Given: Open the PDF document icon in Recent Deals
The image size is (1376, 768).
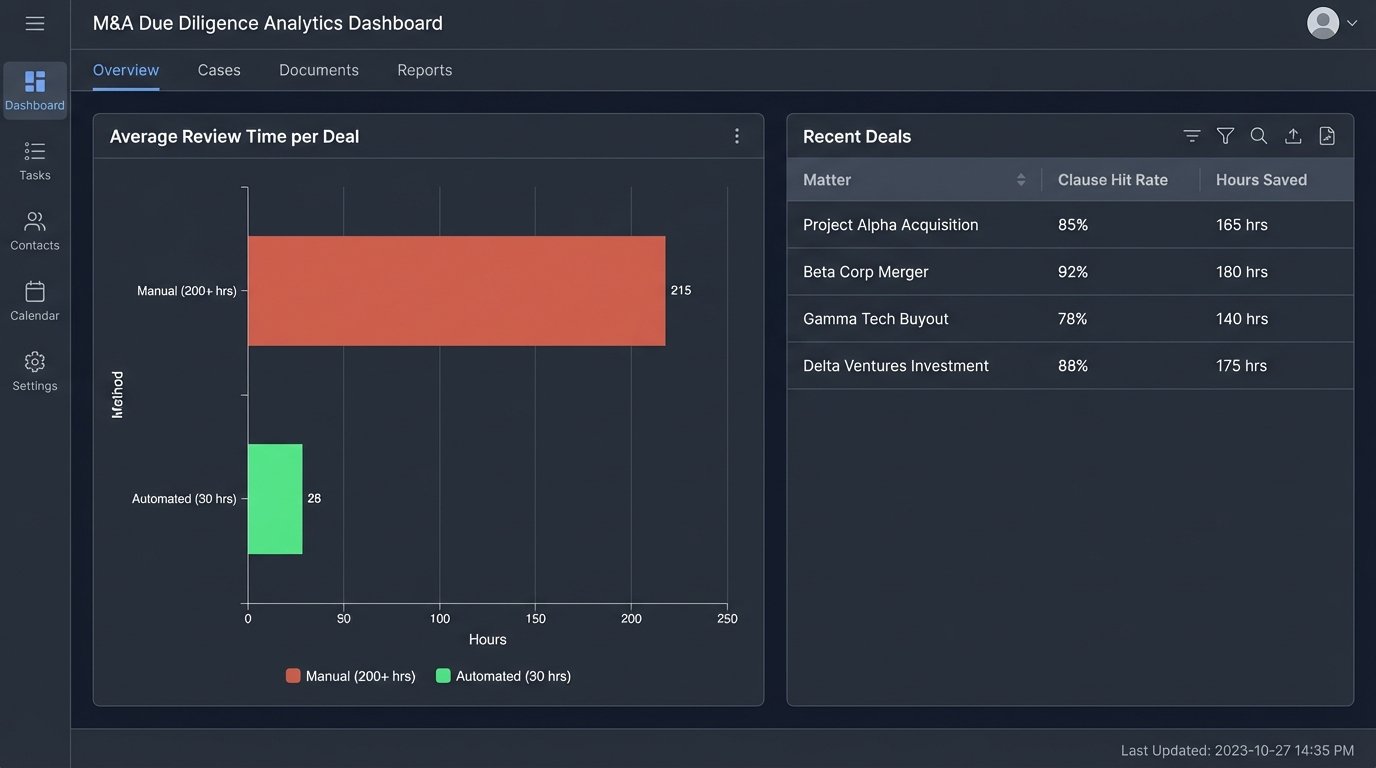Looking at the screenshot, I should click(1326, 135).
